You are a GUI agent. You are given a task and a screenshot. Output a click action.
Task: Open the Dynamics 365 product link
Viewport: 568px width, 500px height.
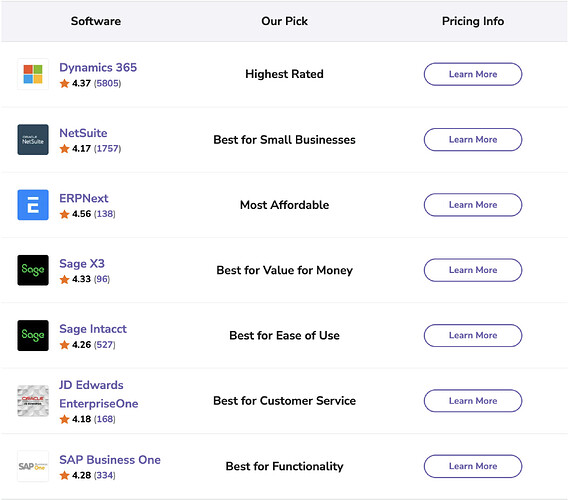[x=98, y=67]
